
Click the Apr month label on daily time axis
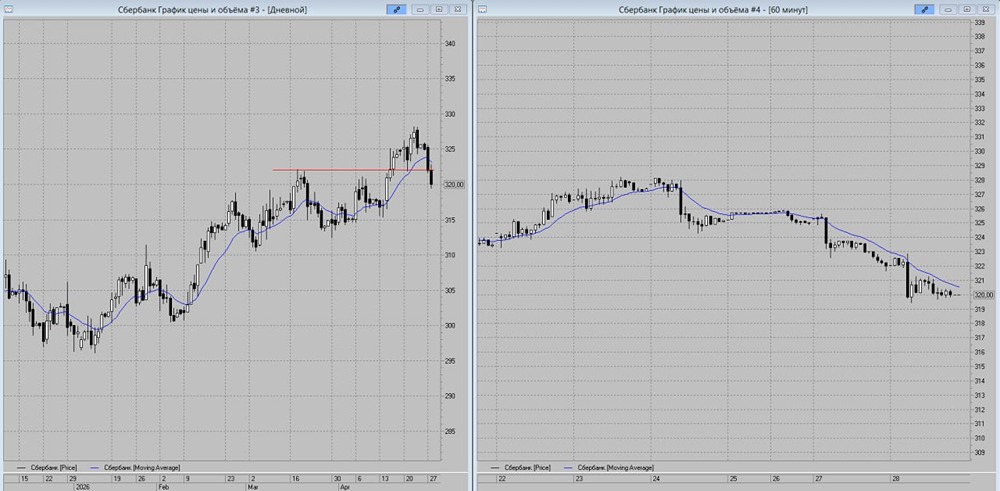345,485
